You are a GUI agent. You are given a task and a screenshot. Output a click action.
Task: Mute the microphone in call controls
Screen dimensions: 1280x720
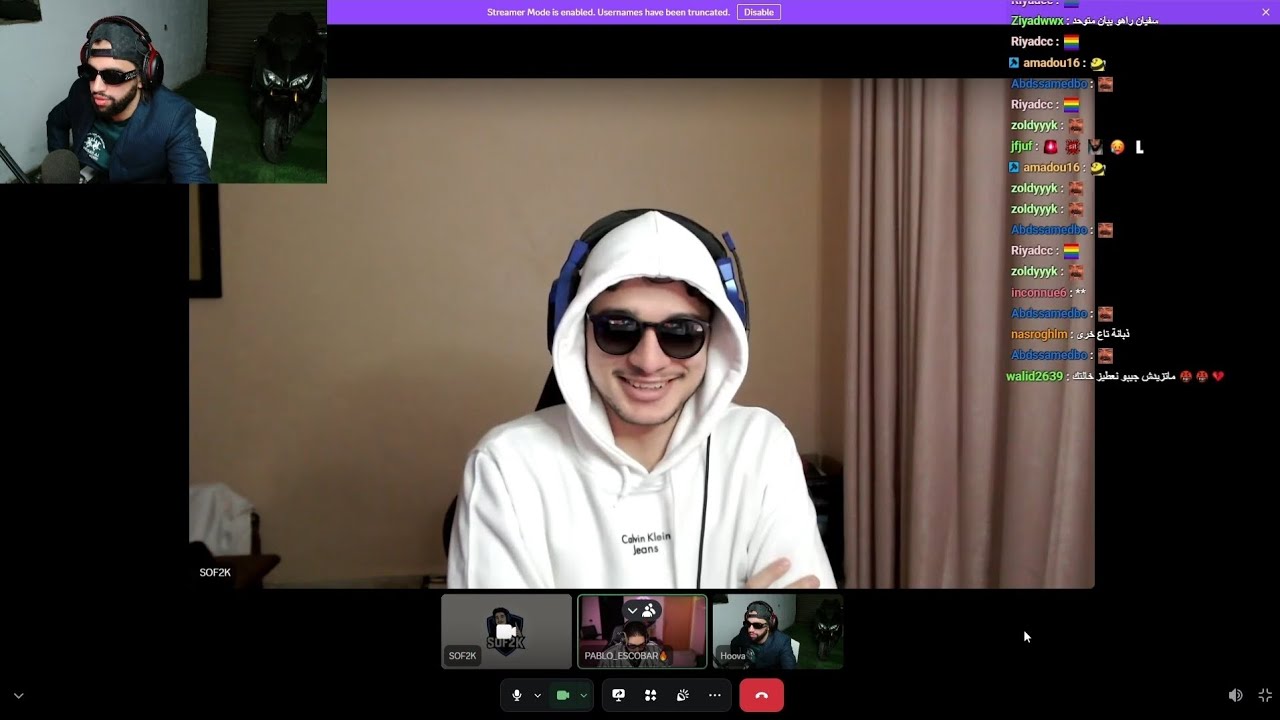pyautogui.click(x=516, y=695)
